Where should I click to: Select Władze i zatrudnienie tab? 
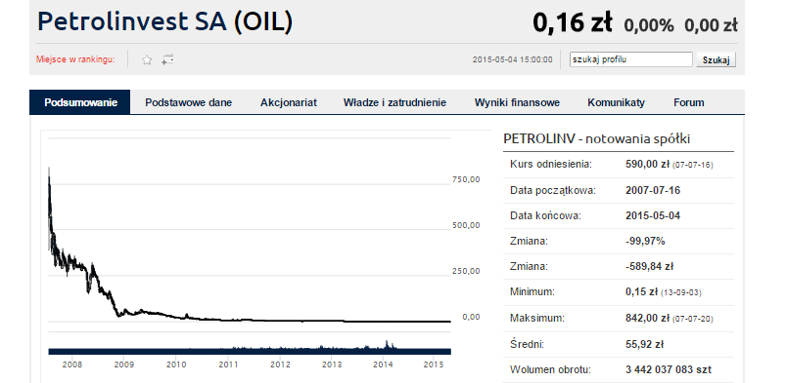[x=395, y=102]
